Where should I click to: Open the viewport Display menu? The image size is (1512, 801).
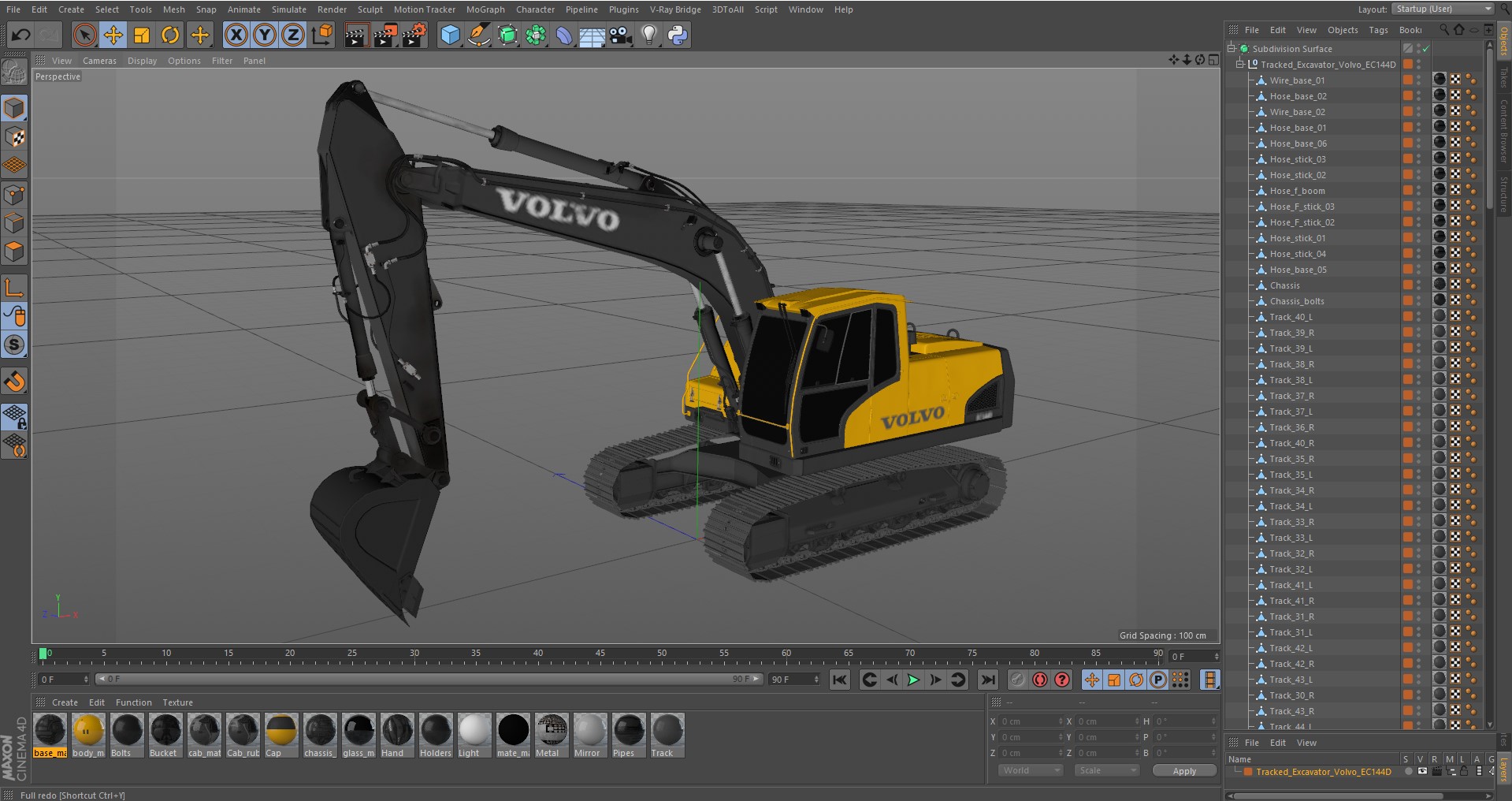142,61
